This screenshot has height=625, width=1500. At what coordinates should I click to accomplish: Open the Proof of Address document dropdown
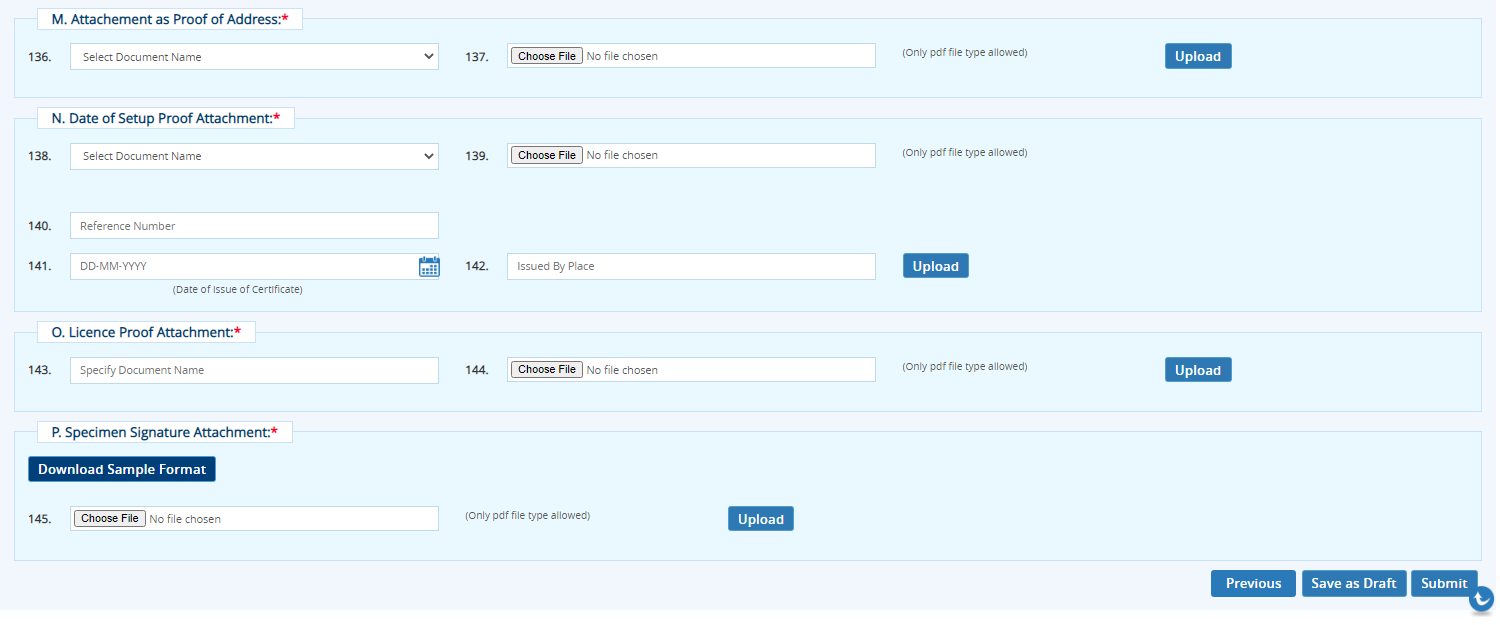[x=254, y=57]
